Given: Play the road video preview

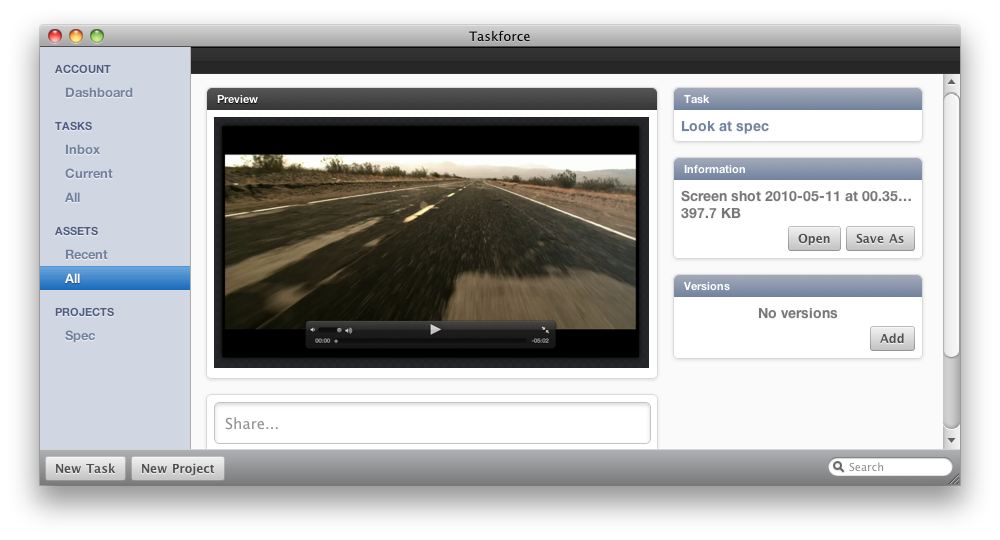Looking at the screenshot, I should [435, 329].
